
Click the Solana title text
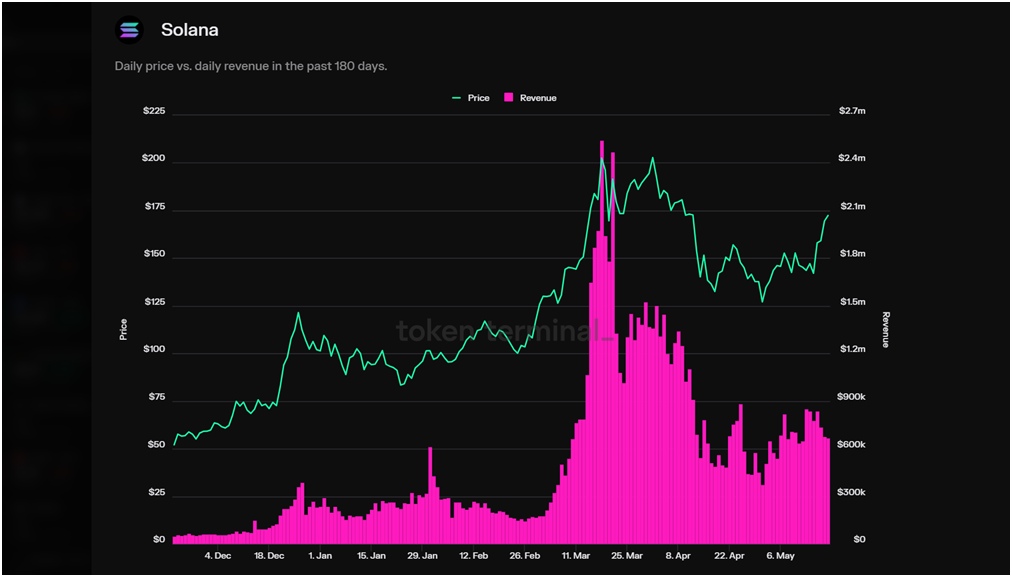point(189,30)
